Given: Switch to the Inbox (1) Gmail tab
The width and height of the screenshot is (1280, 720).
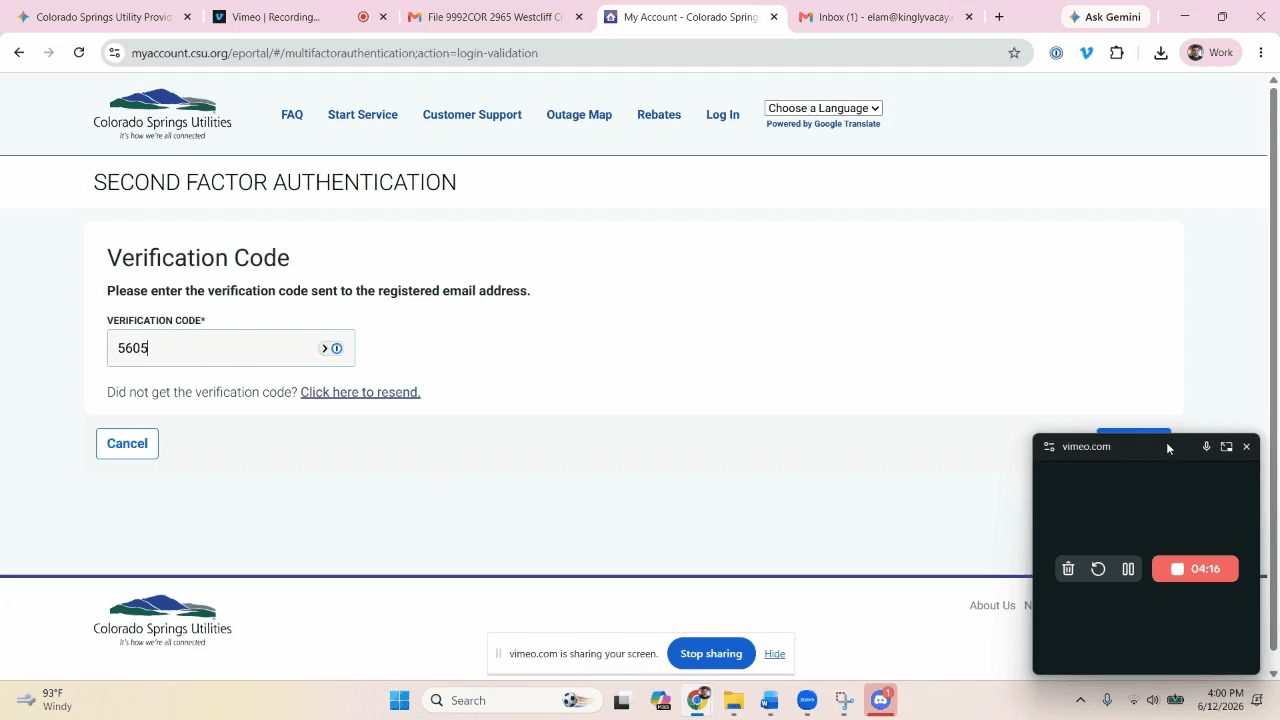Looking at the screenshot, I should (886, 17).
